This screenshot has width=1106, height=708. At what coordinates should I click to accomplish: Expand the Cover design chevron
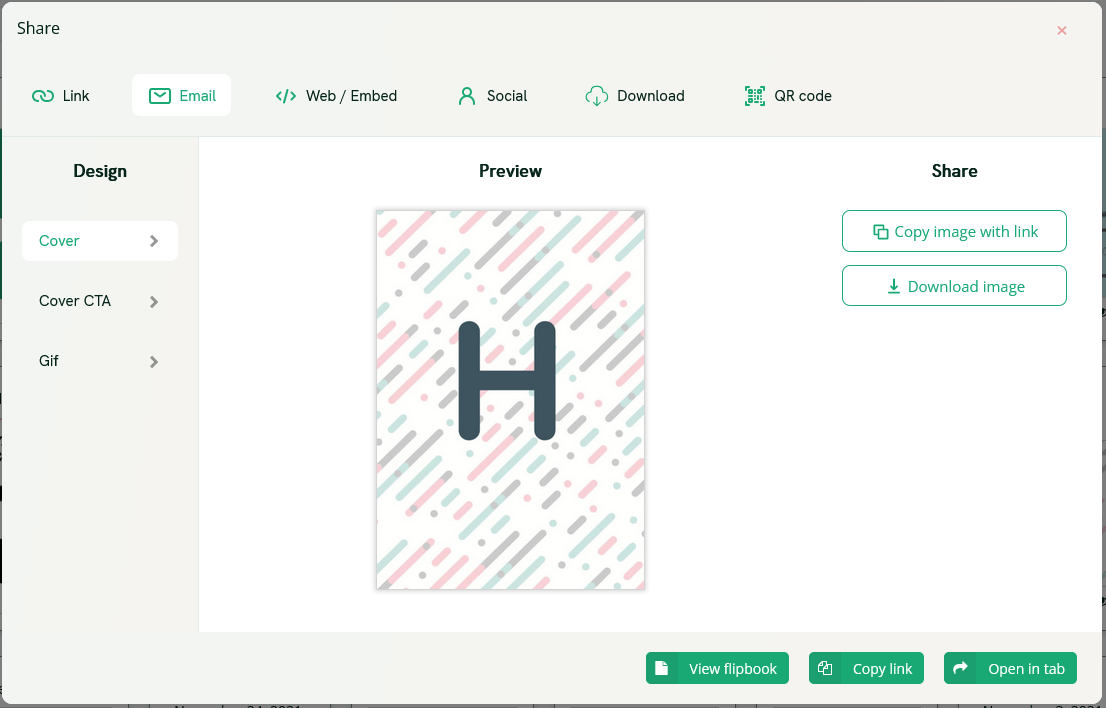[154, 241]
